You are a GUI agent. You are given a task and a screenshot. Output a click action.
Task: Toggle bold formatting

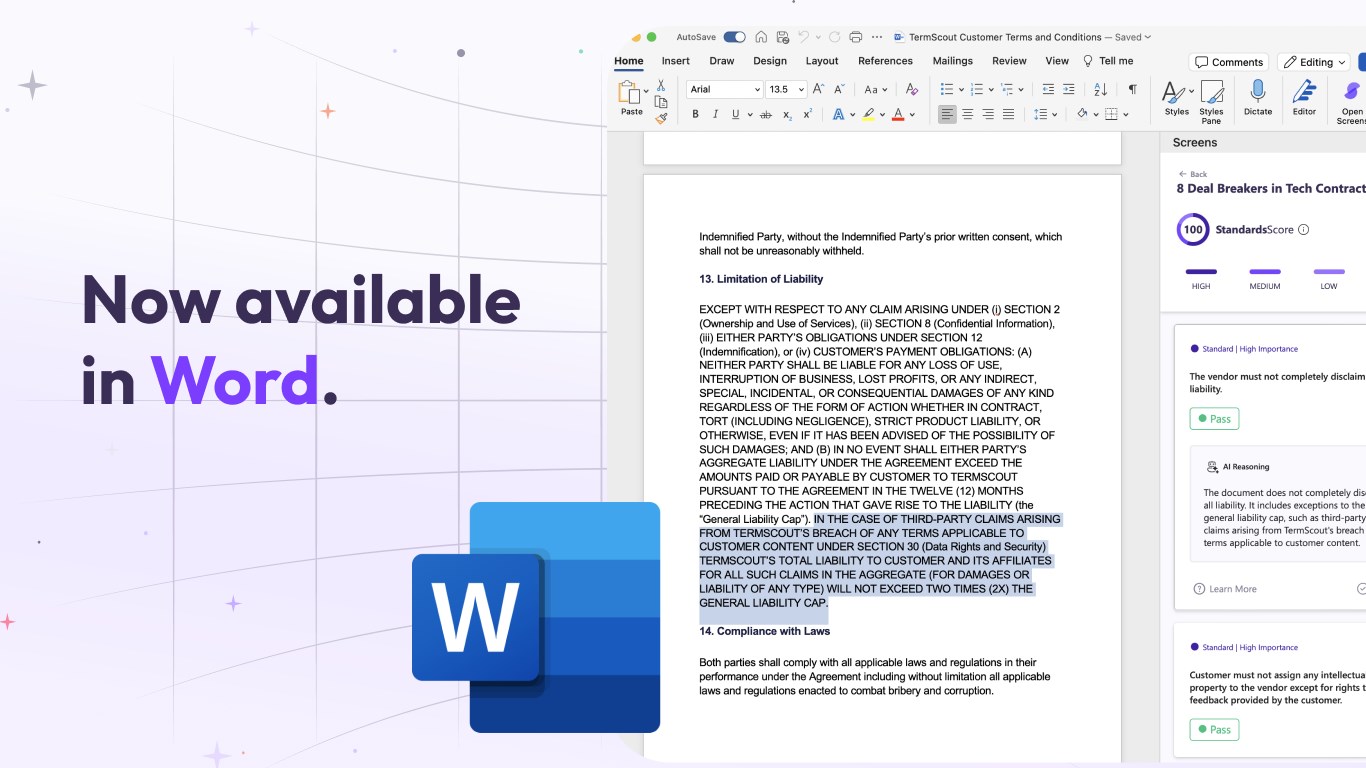(x=695, y=115)
